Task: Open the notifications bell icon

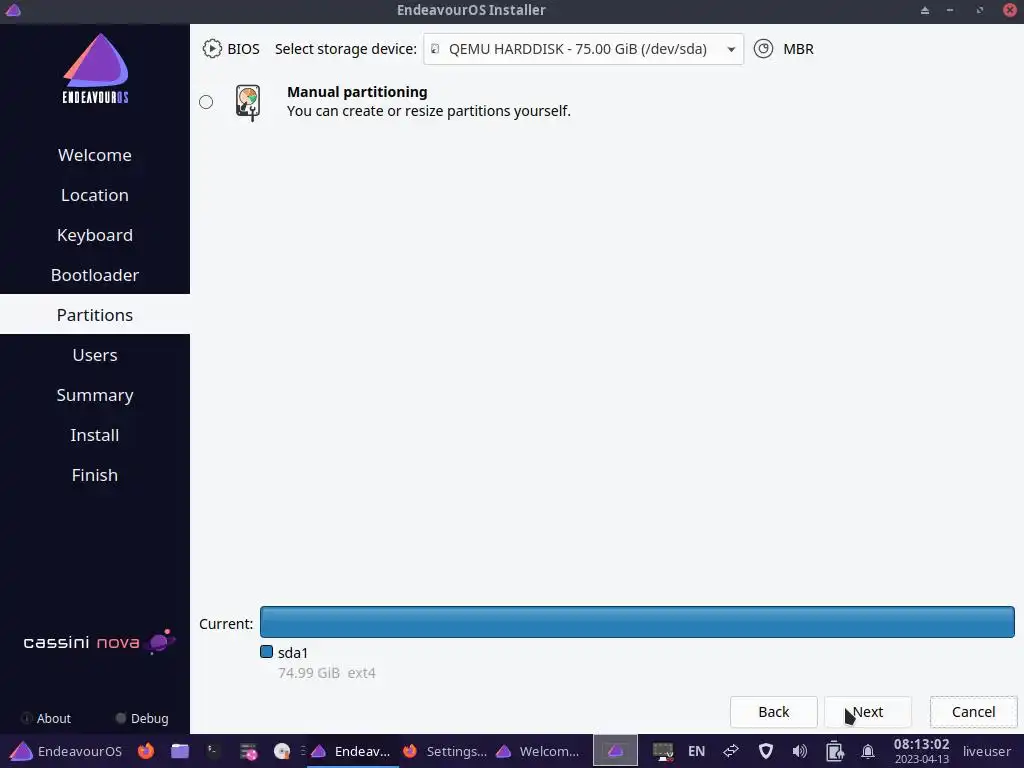Action: tap(868, 751)
